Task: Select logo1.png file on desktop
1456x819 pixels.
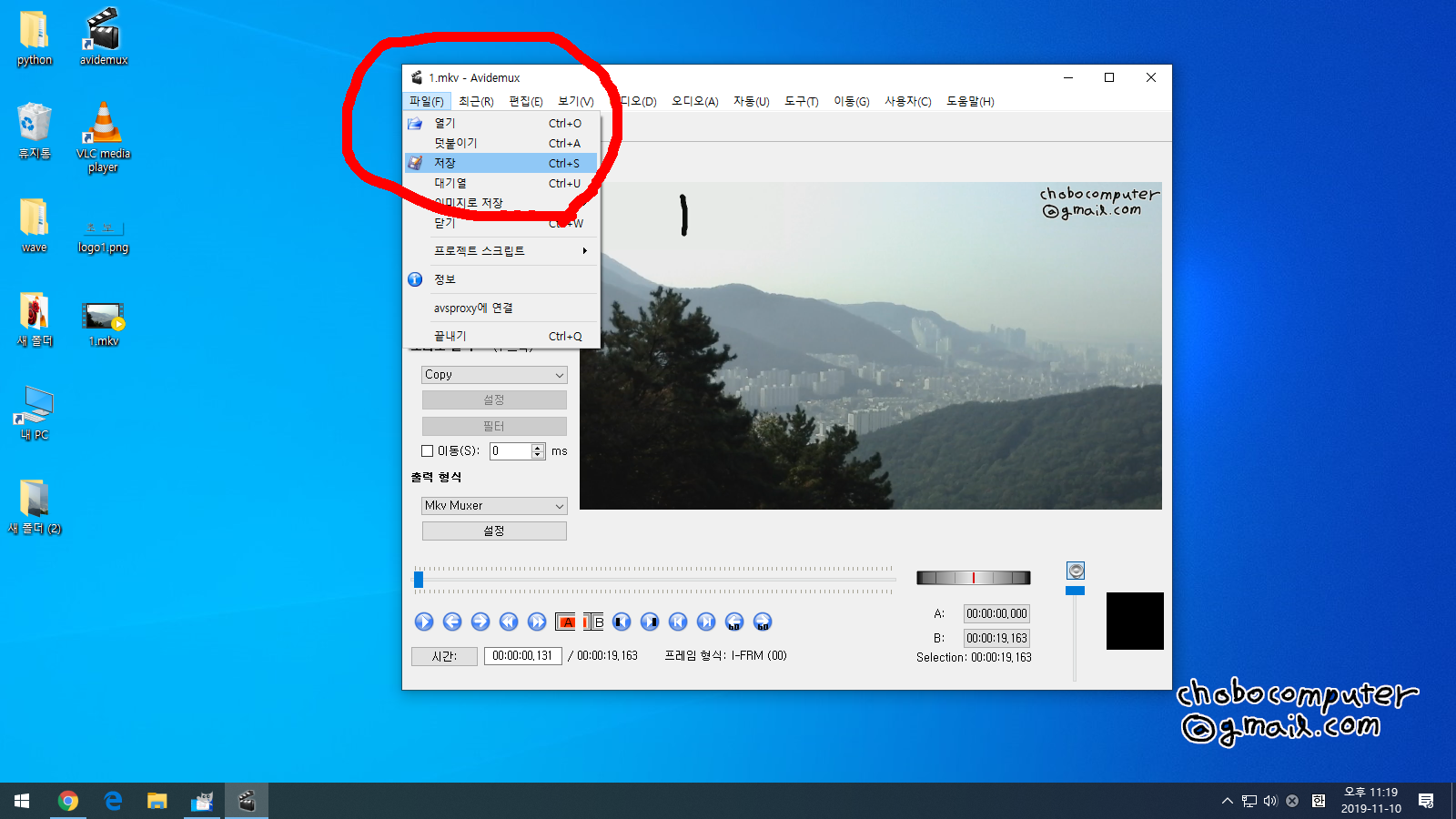Action: (104, 235)
